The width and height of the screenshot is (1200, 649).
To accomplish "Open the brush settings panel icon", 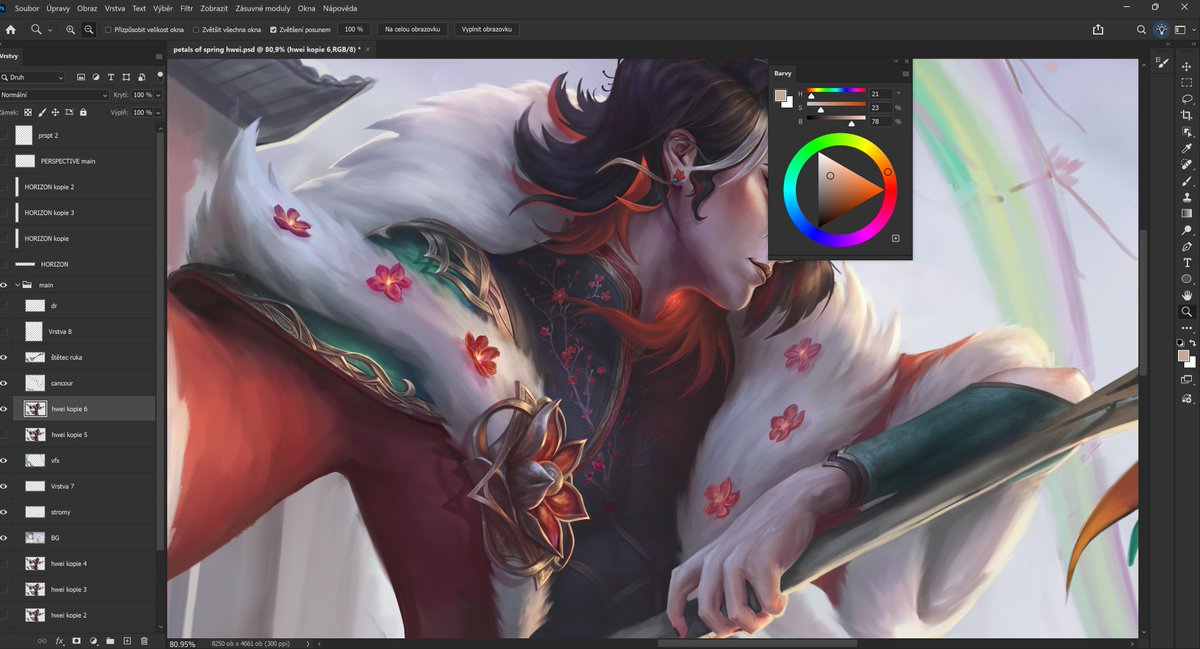I will click(x=1163, y=62).
